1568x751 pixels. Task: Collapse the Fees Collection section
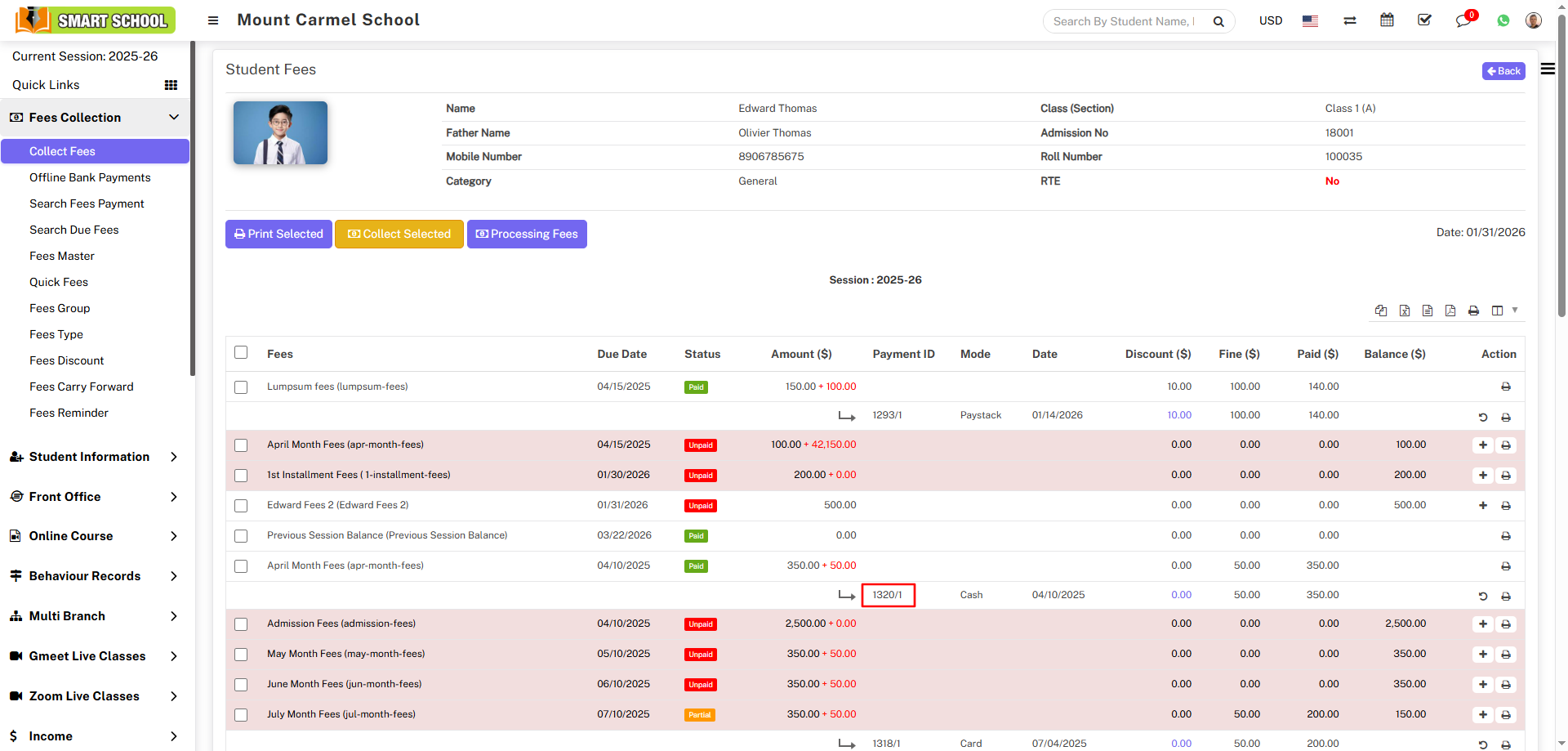click(x=174, y=118)
